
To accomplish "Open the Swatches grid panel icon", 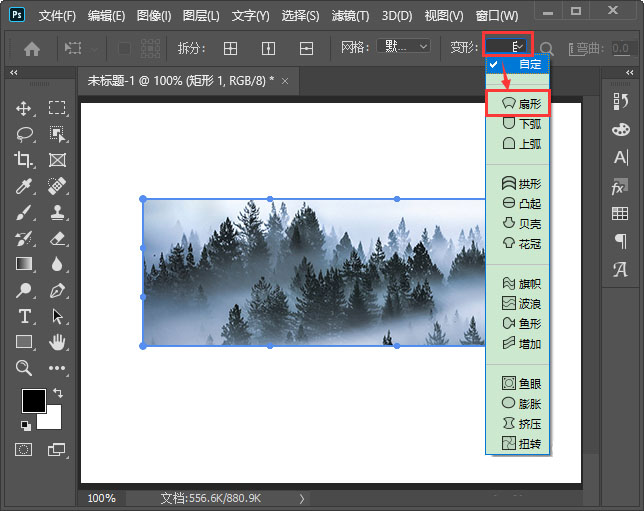I will point(620,214).
